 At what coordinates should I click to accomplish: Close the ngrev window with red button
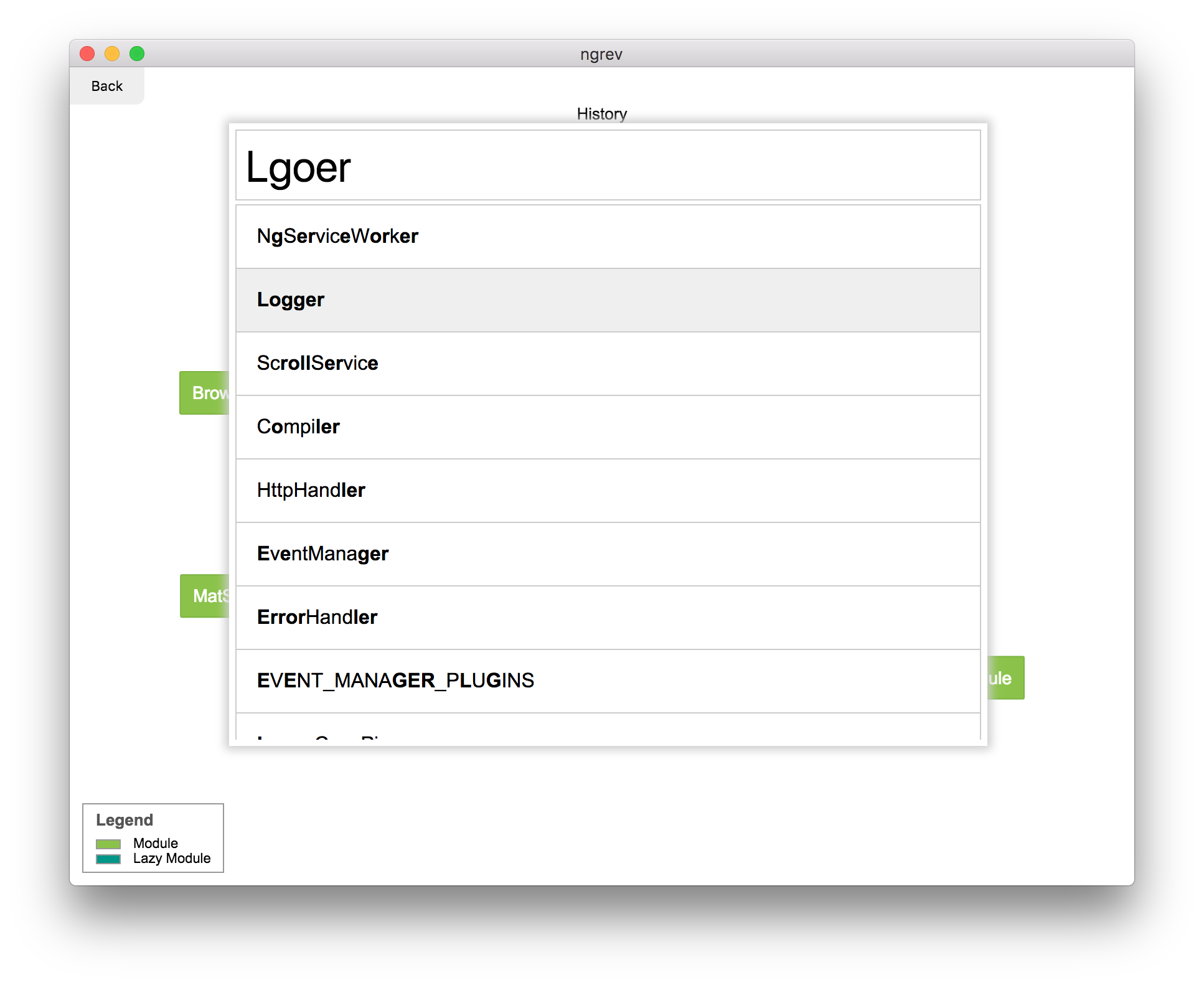(x=87, y=54)
